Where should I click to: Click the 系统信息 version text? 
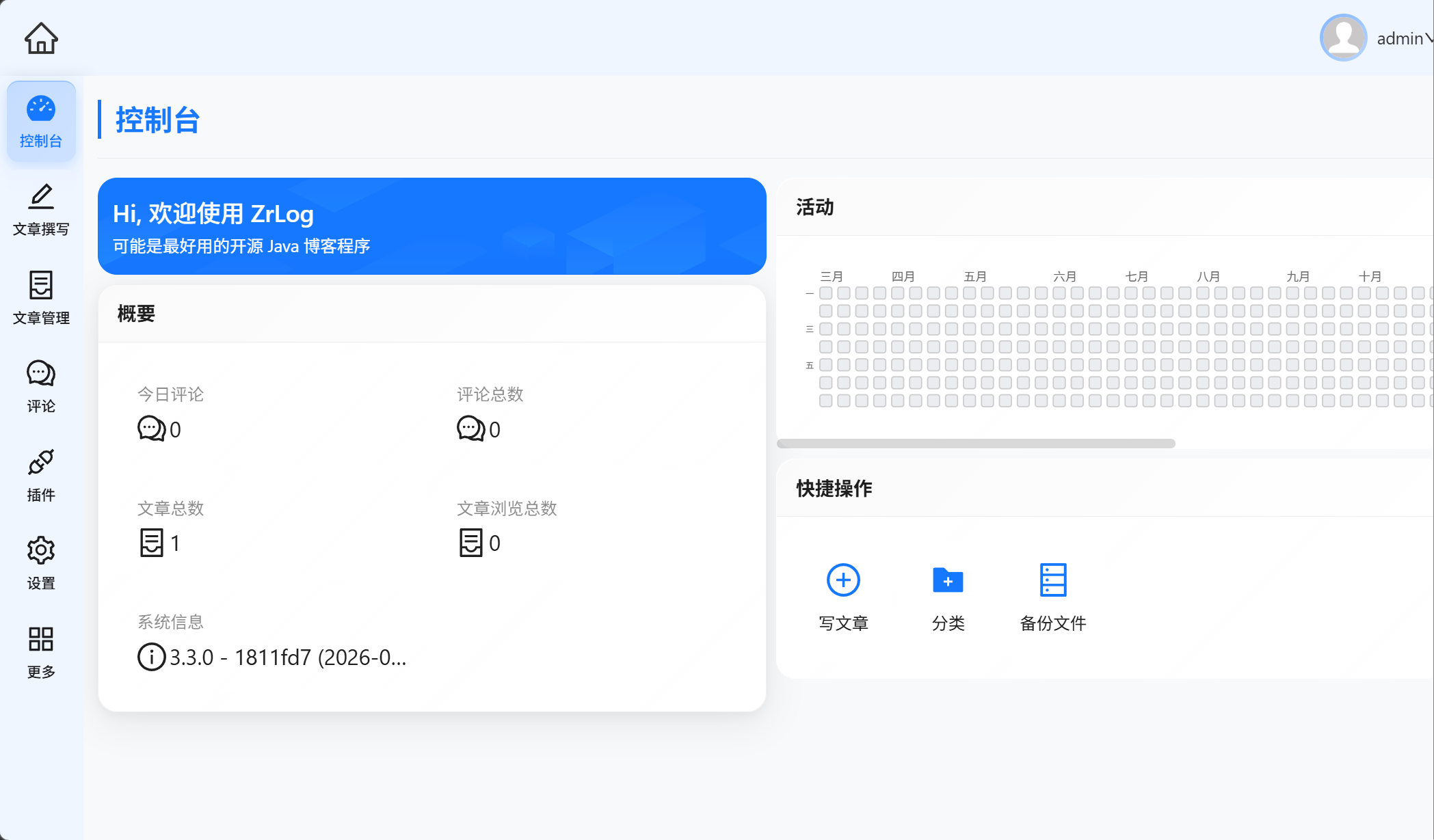coord(287,658)
